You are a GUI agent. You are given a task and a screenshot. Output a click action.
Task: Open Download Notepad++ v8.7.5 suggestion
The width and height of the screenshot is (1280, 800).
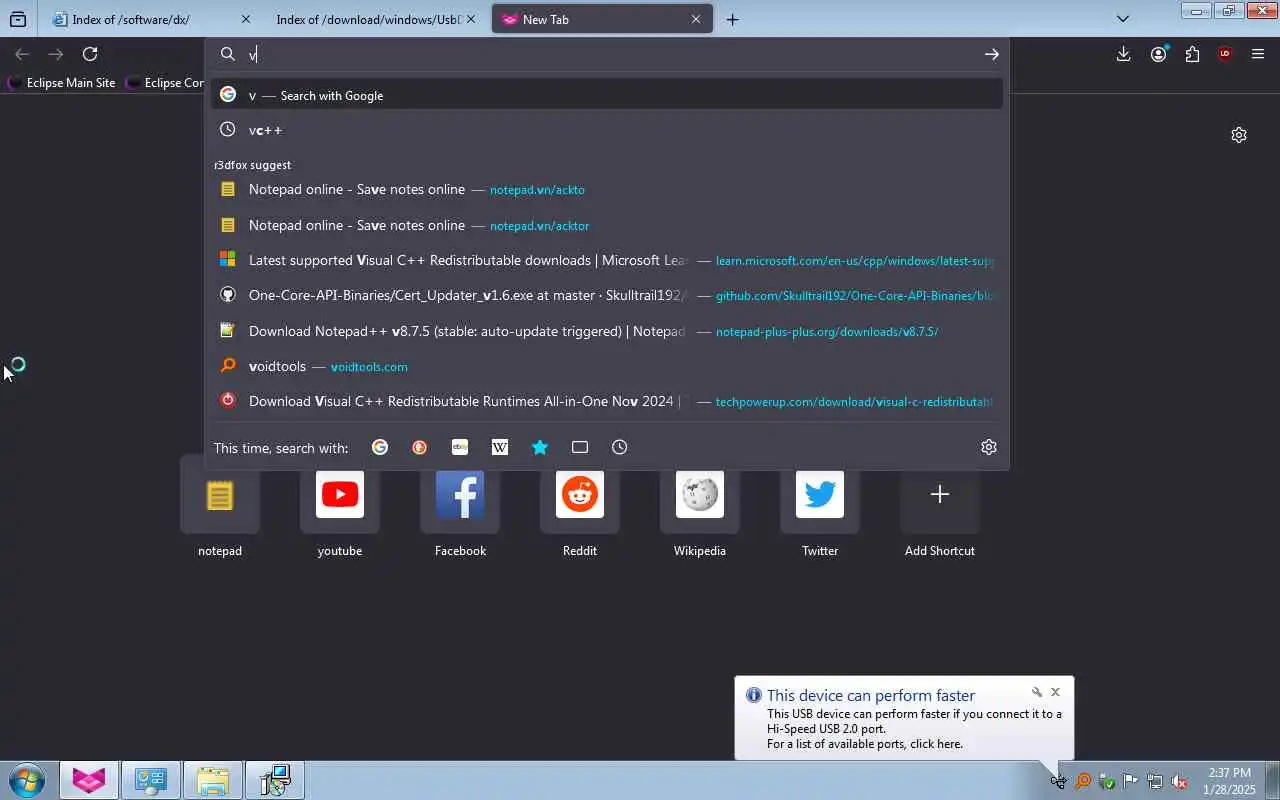point(607,331)
